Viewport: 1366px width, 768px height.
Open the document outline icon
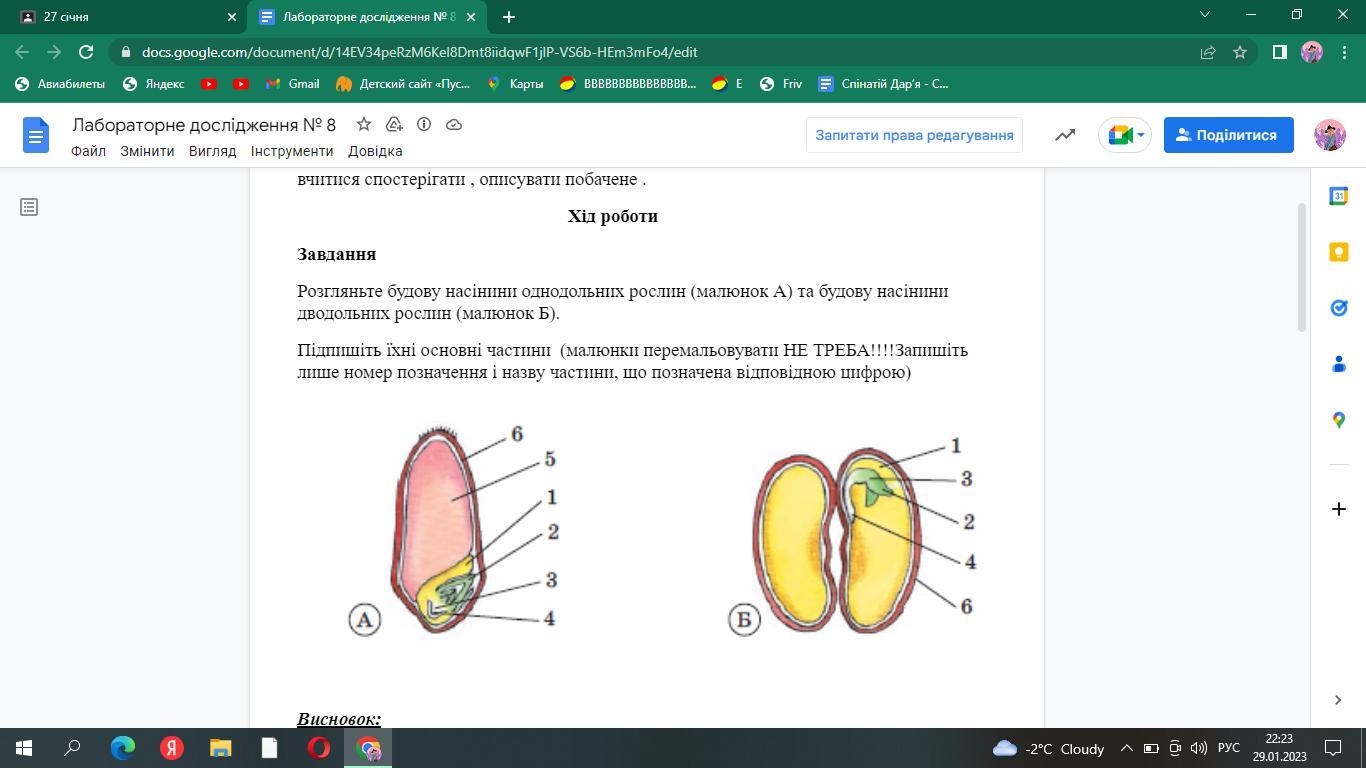(x=29, y=207)
